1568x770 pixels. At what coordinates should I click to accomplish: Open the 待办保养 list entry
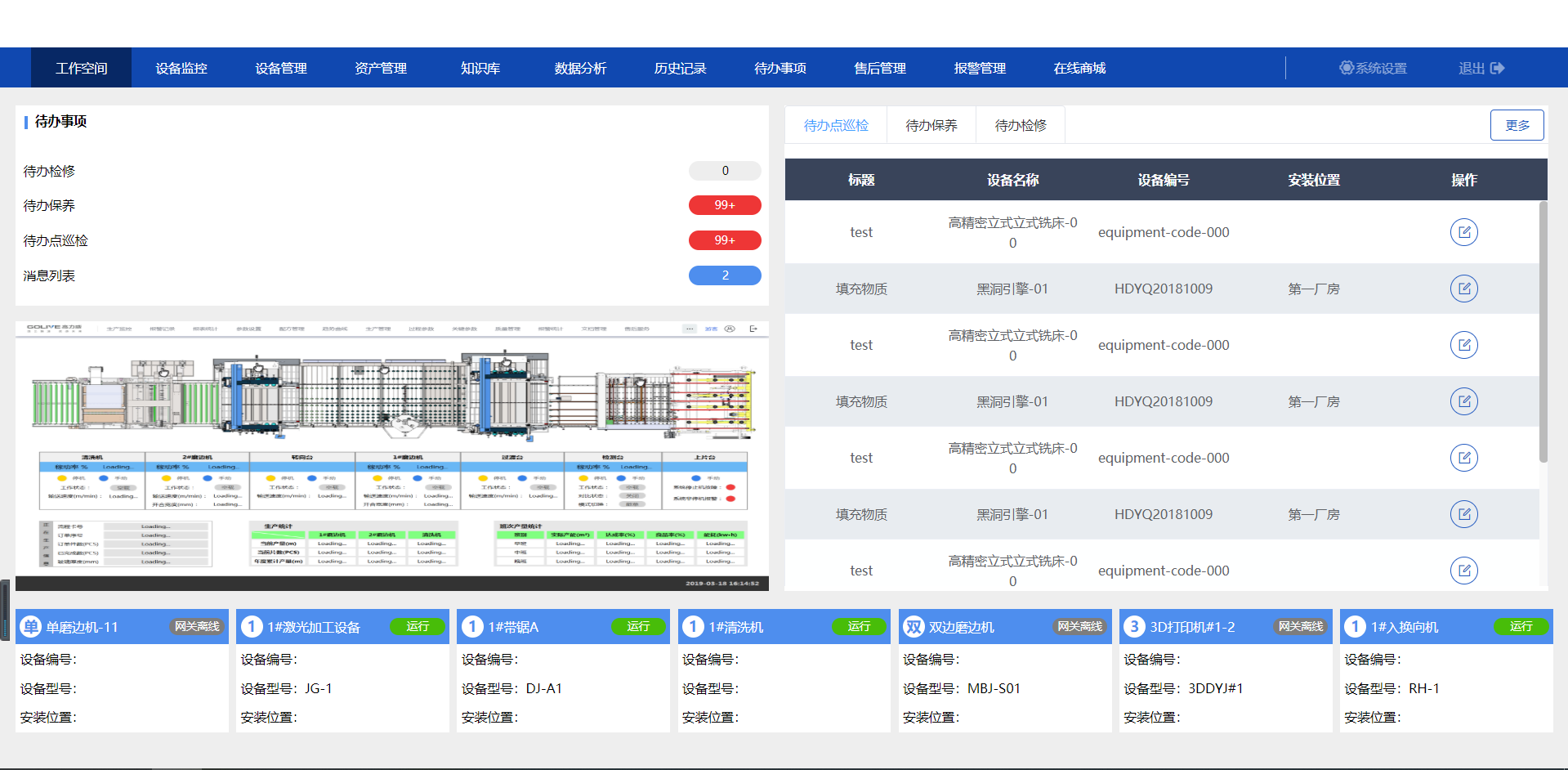(x=49, y=205)
